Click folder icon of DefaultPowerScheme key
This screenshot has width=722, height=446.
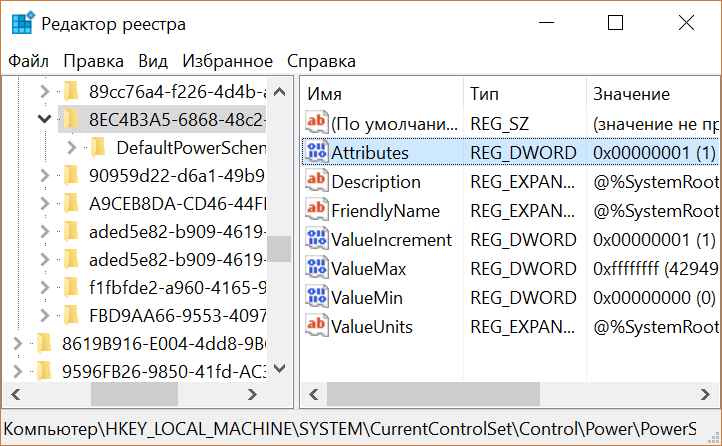pyautogui.click(x=99, y=147)
